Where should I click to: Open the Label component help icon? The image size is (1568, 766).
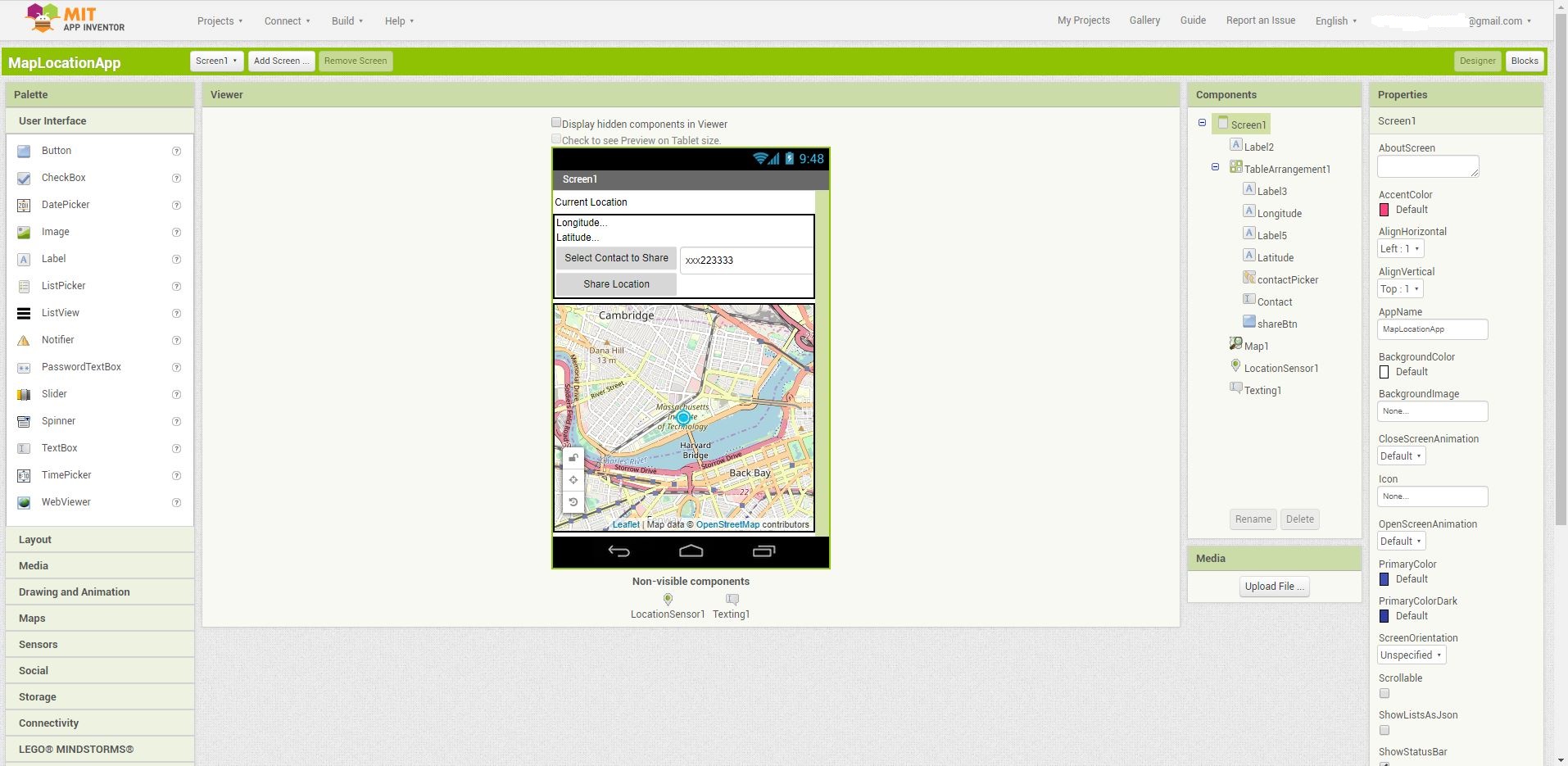(x=176, y=259)
